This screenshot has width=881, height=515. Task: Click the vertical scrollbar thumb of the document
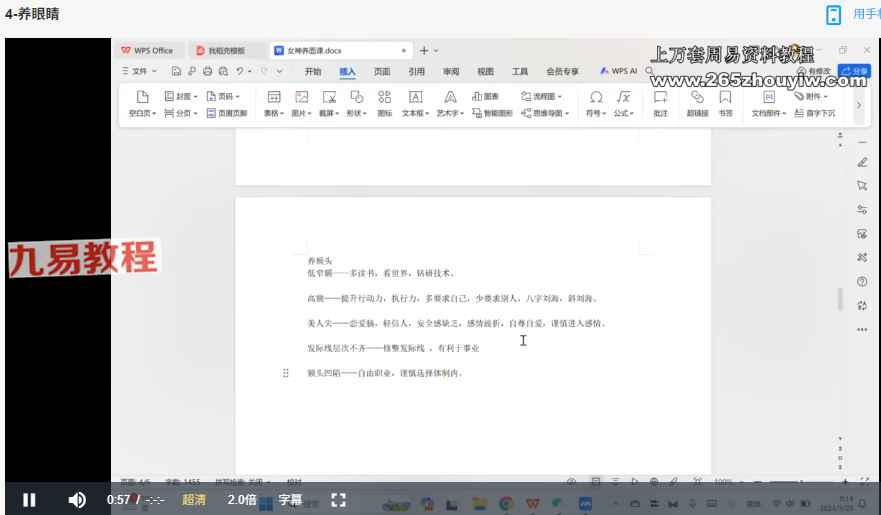[x=840, y=299]
